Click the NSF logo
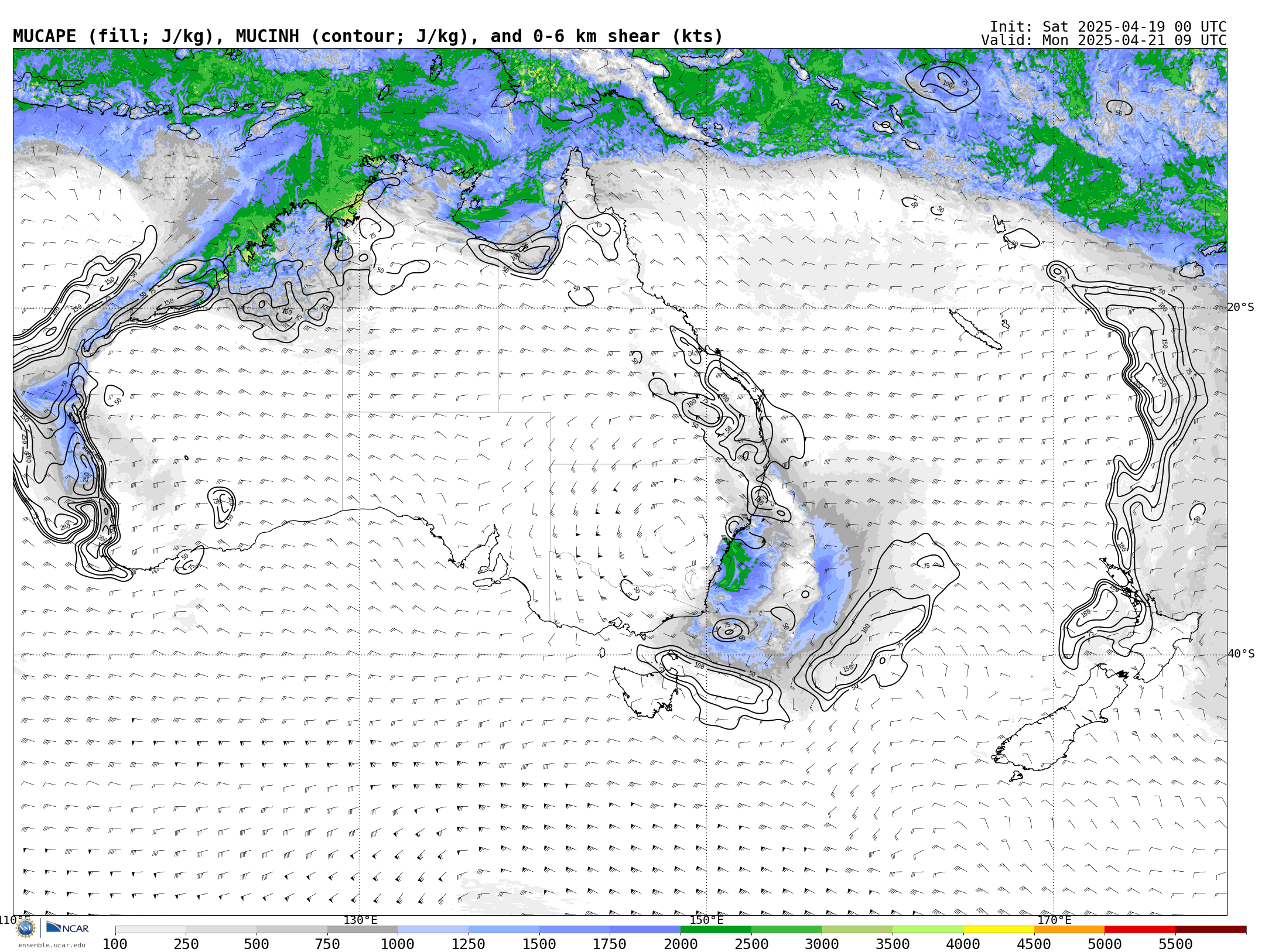 26,928
